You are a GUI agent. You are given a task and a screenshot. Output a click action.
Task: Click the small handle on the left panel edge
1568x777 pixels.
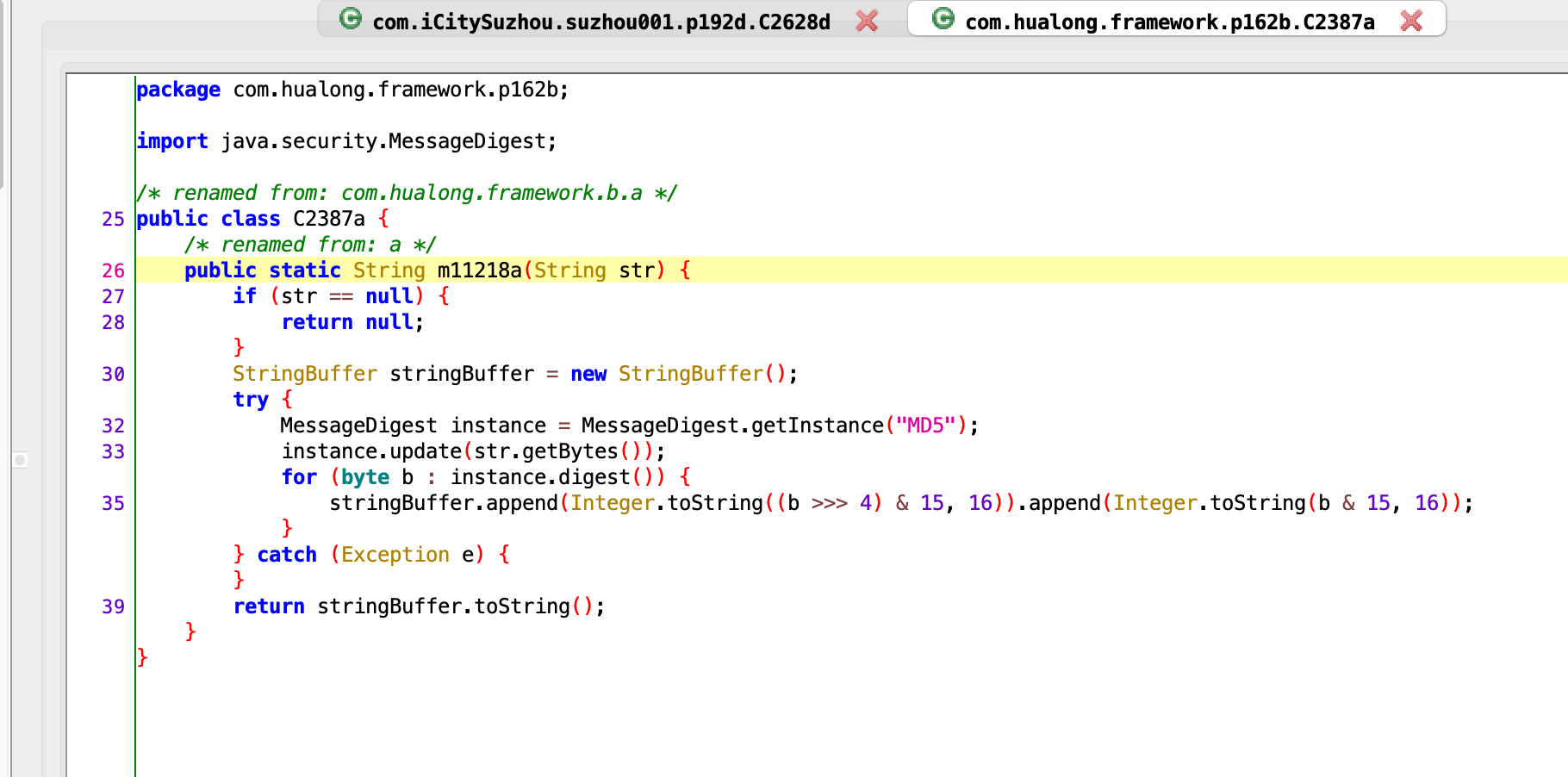(20, 460)
